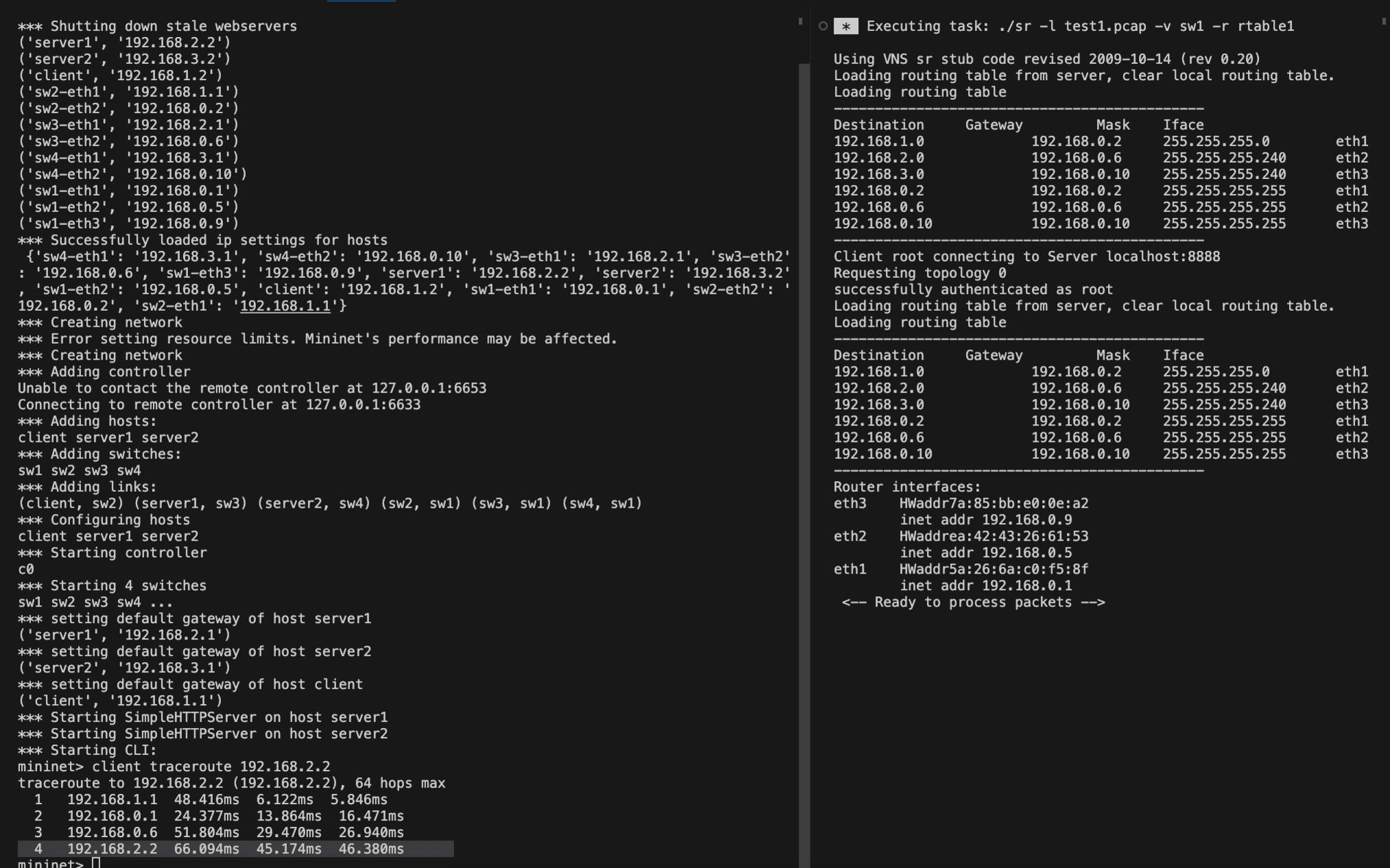
Task: Click 'Client root connecting to Server localhost:8888'
Action: (x=1026, y=257)
